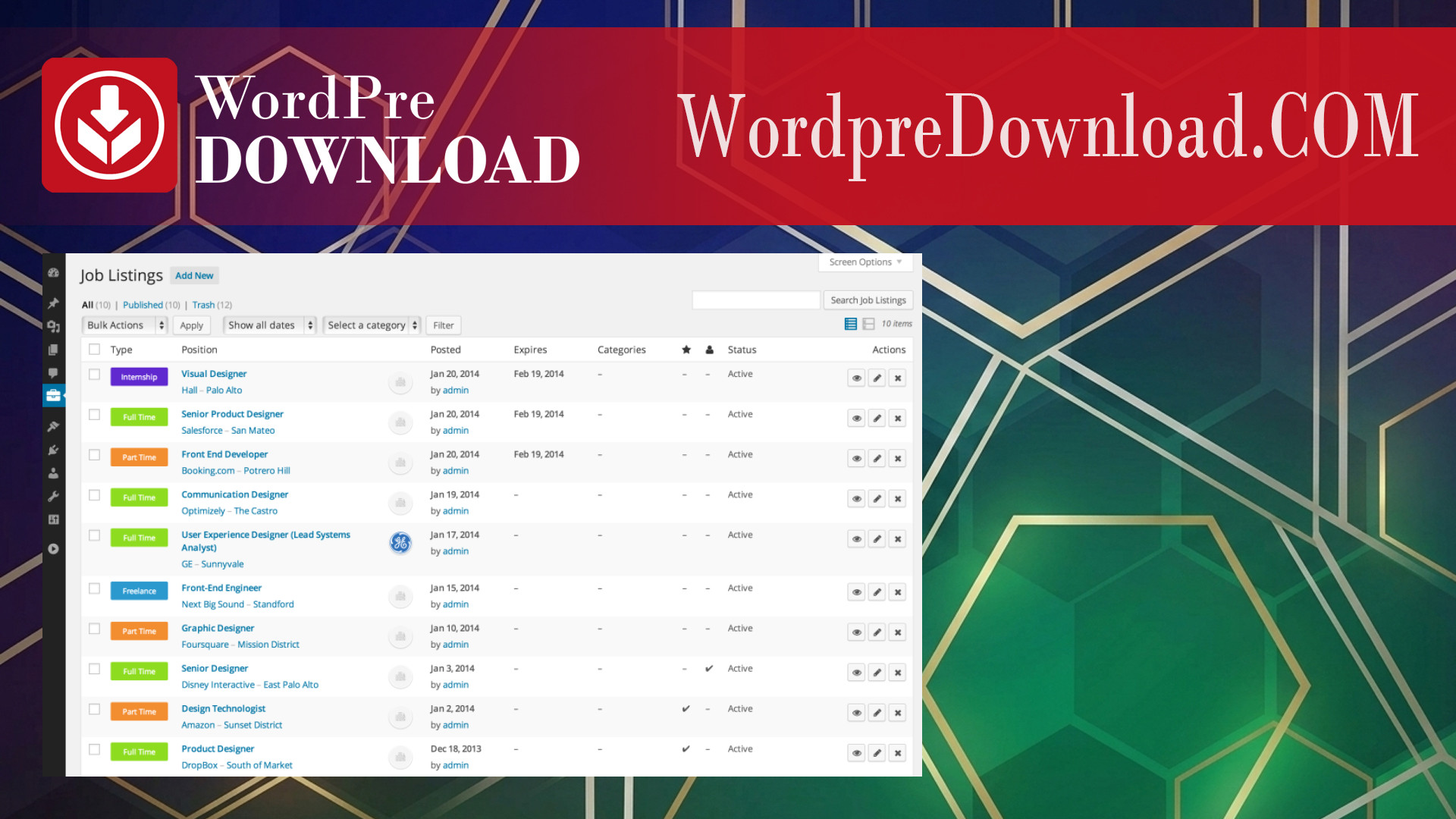Open the Media icon in sidebar

53,327
